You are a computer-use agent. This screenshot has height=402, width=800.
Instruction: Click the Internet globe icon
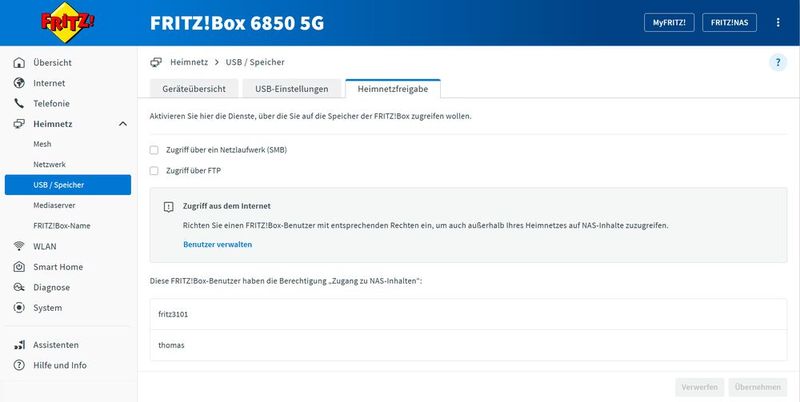19,83
